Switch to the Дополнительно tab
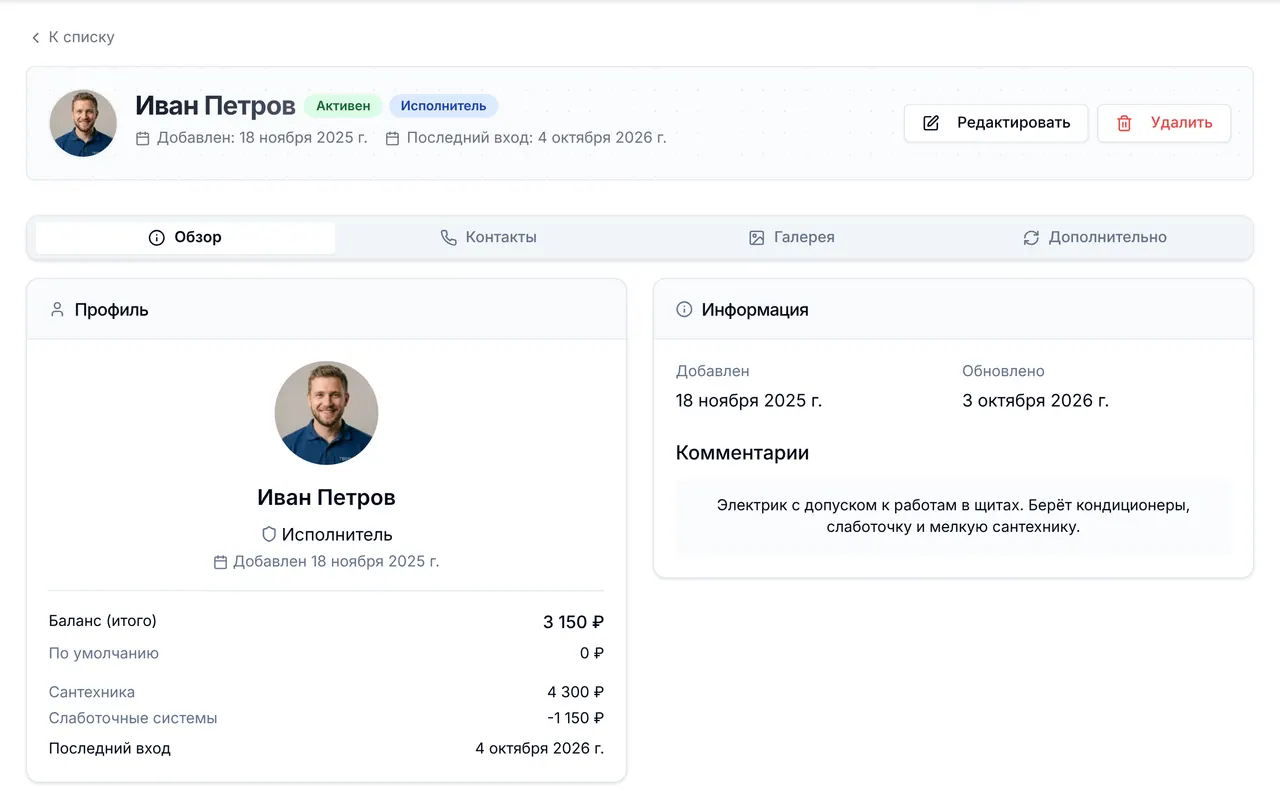The height and width of the screenshot is (800, 1280). [x=1095, y=238]
